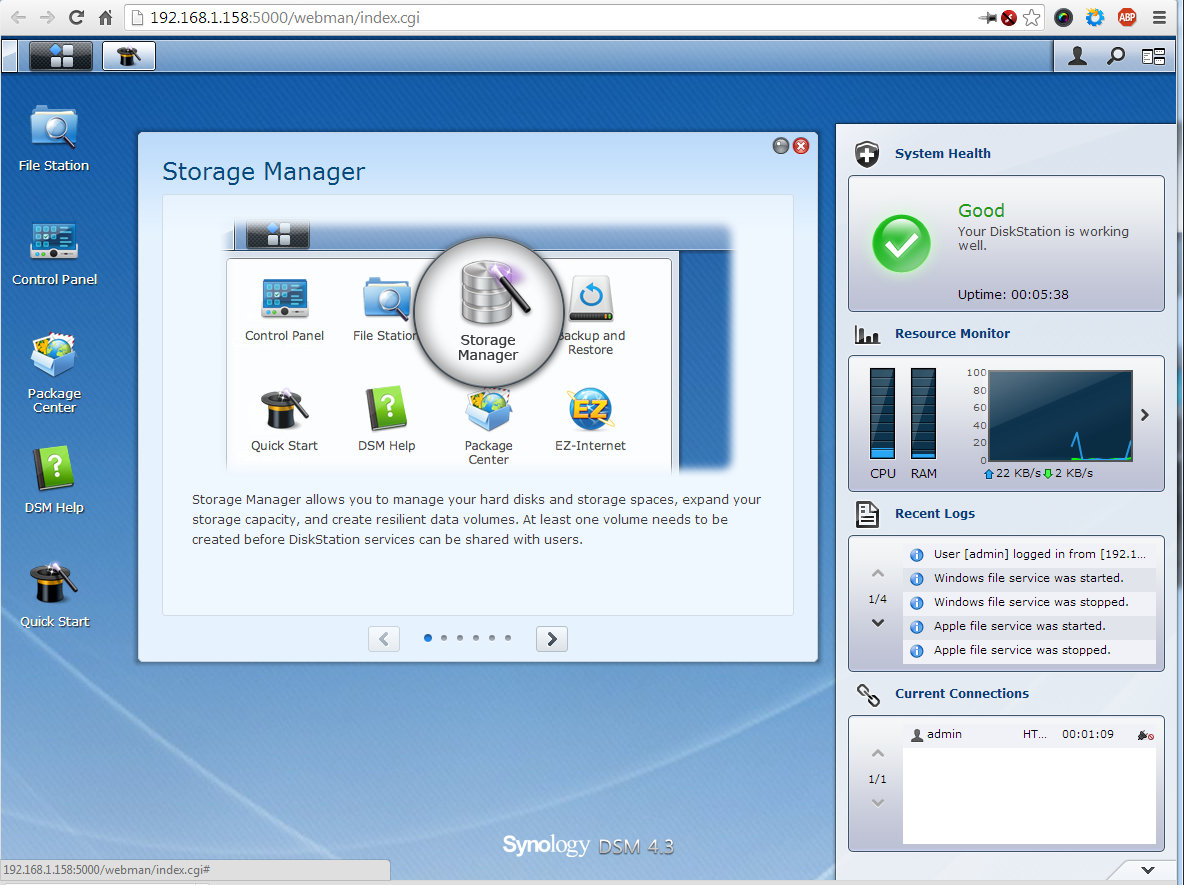This screenshot has width=1184, height=885.
Task: Page up in Recent Logs
Action: tap(877, 574)
